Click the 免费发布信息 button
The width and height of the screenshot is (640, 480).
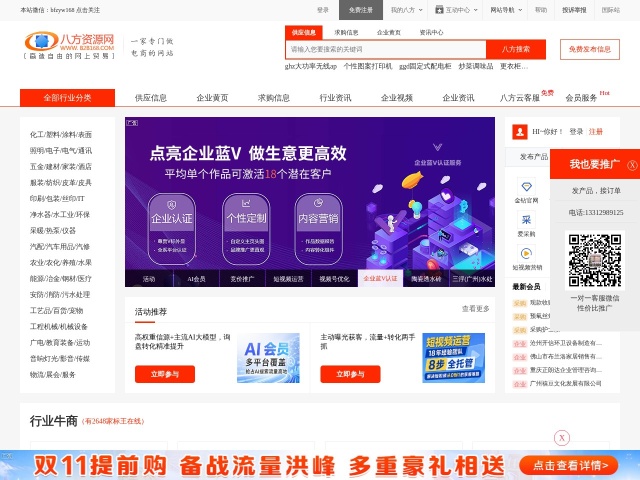590,49
